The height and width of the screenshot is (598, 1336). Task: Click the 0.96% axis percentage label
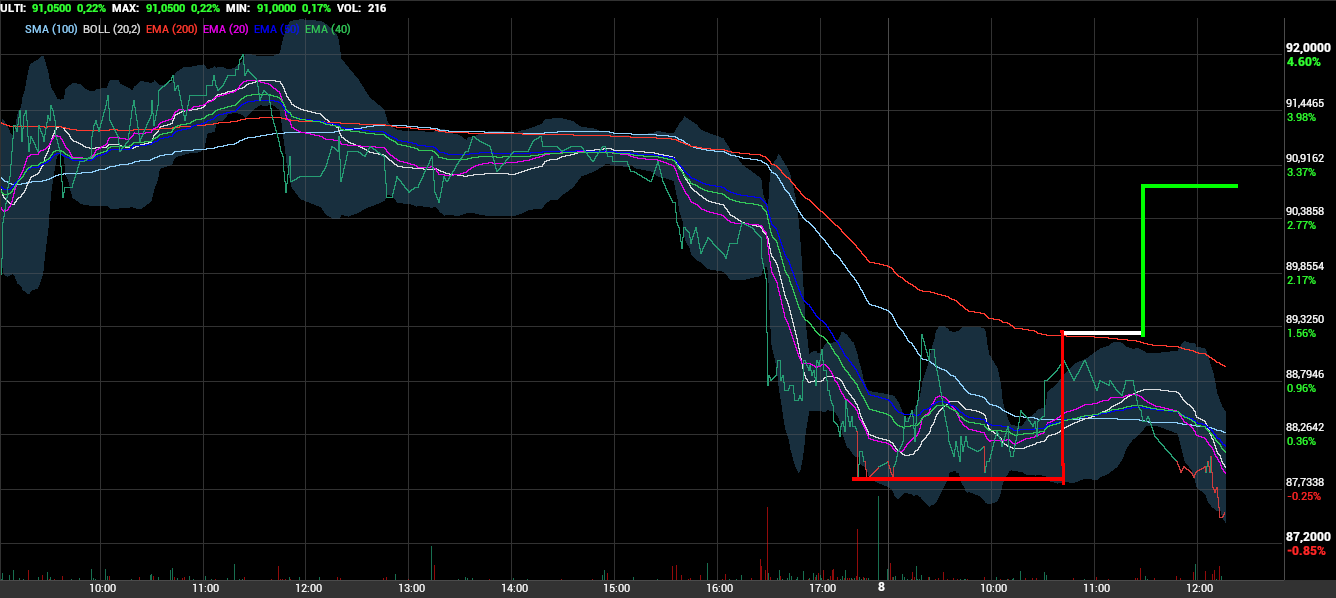click(1302, 388)
